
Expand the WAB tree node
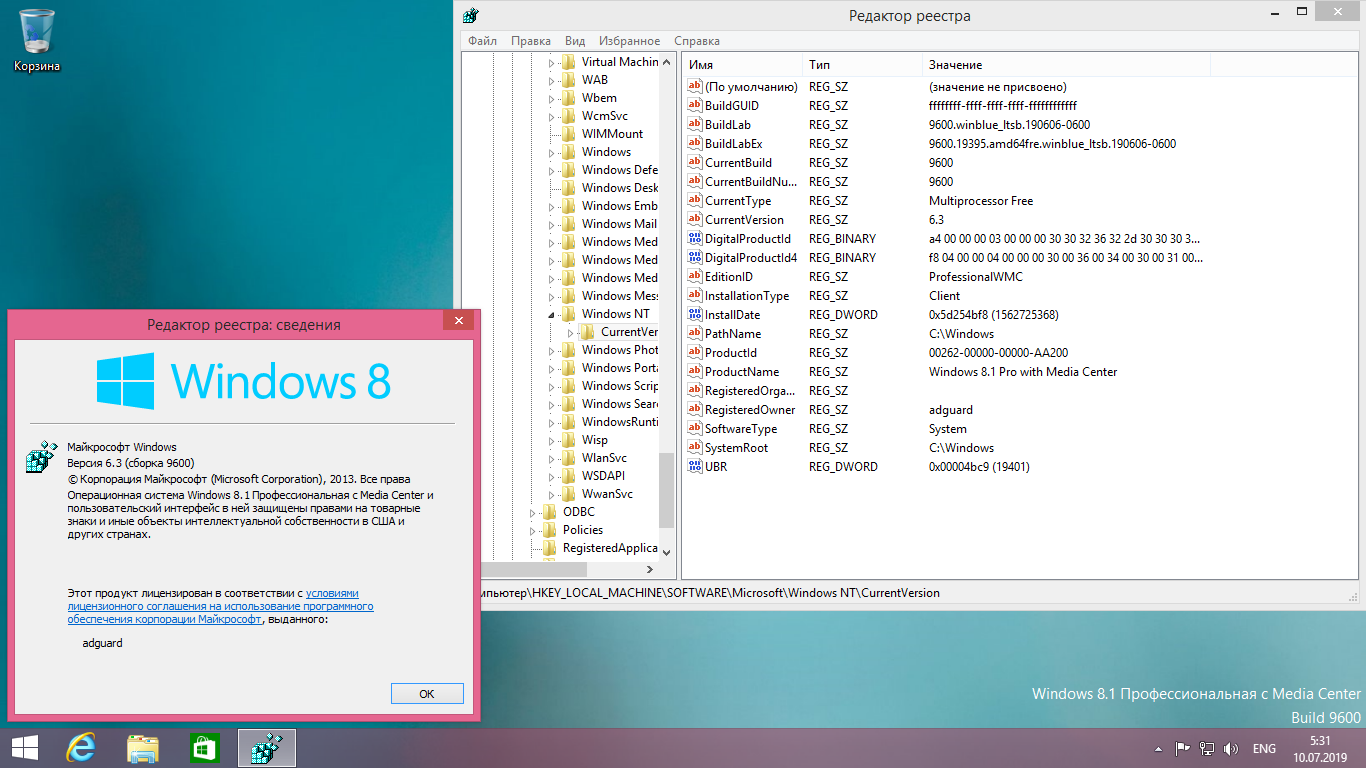pyautogui.click(x=551, y=80)
